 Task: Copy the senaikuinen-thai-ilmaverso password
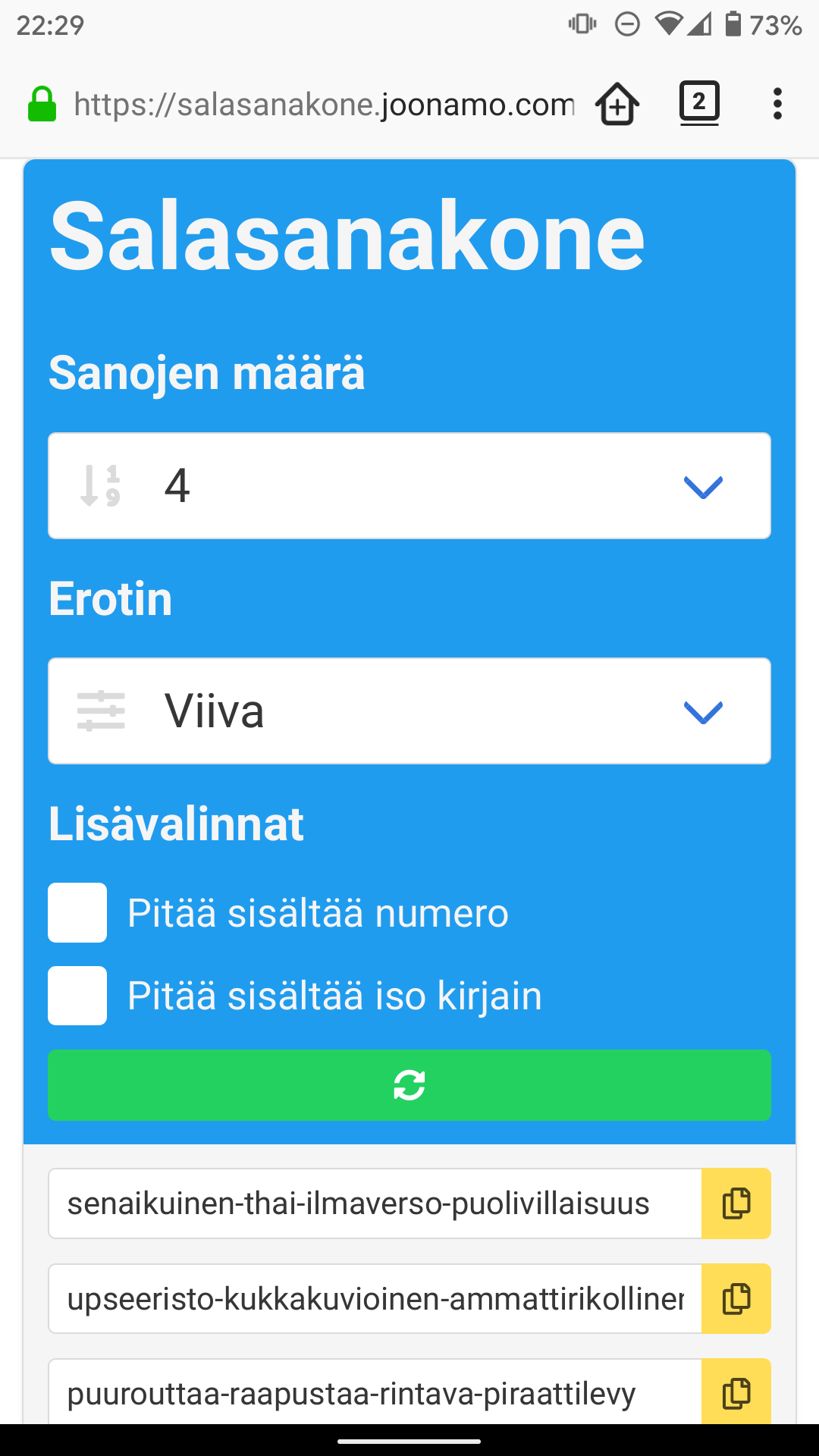tap(736, 1203)
